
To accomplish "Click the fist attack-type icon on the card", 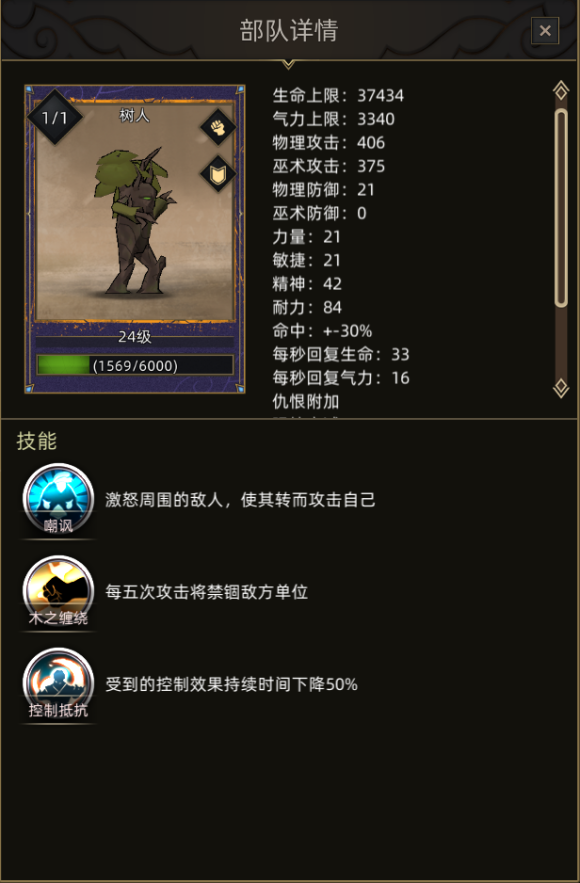I will [x=218, y=127].
